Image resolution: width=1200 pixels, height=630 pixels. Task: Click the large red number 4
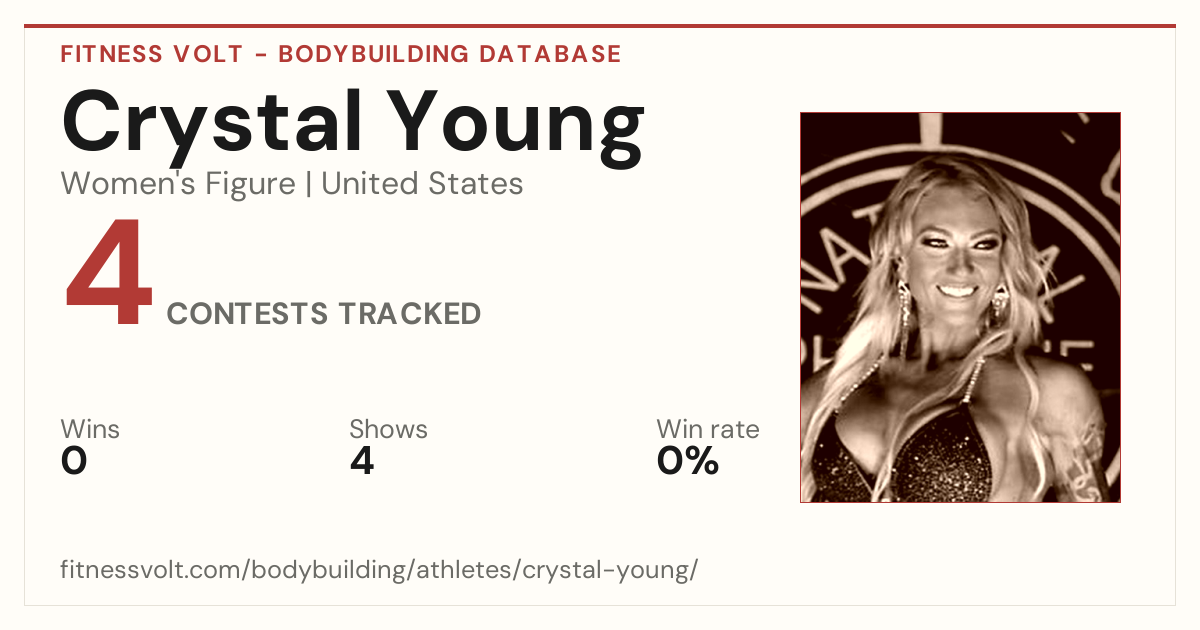coord(109,275)
